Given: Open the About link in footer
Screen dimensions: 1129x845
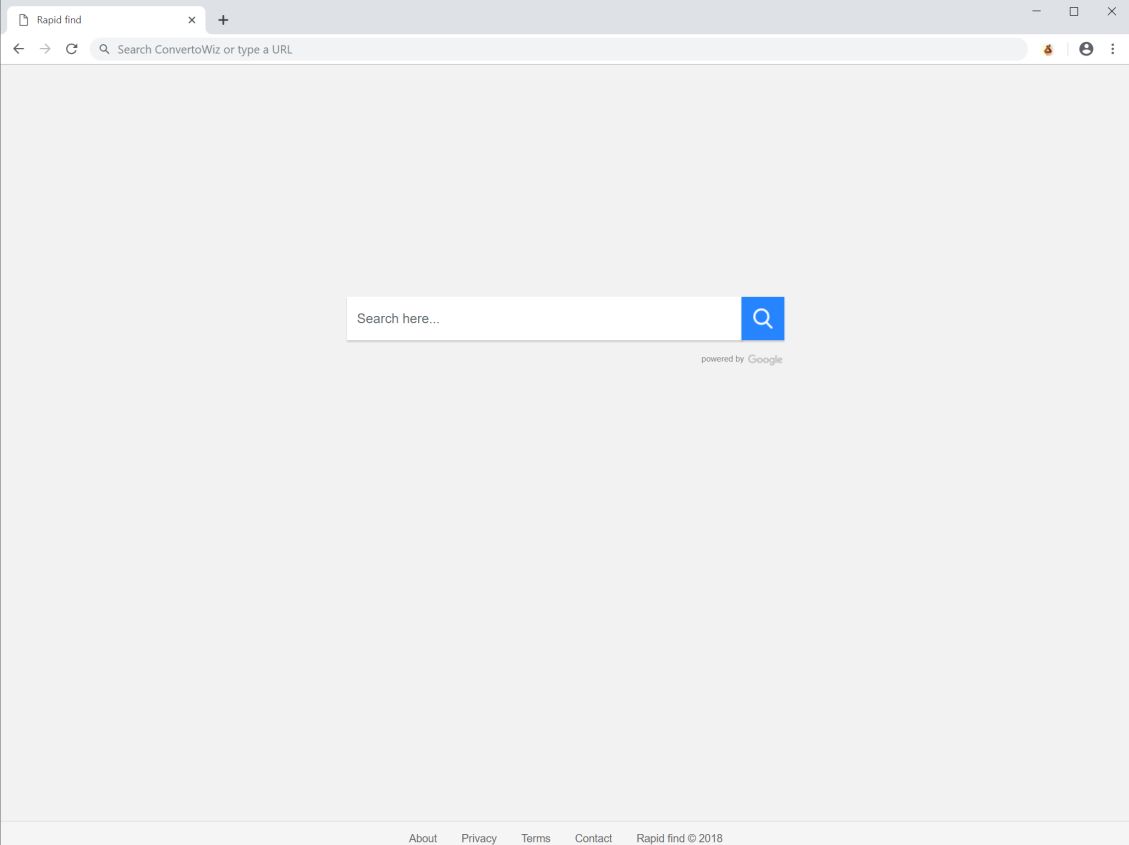Looking at the screenshot, I should [423, 838].
